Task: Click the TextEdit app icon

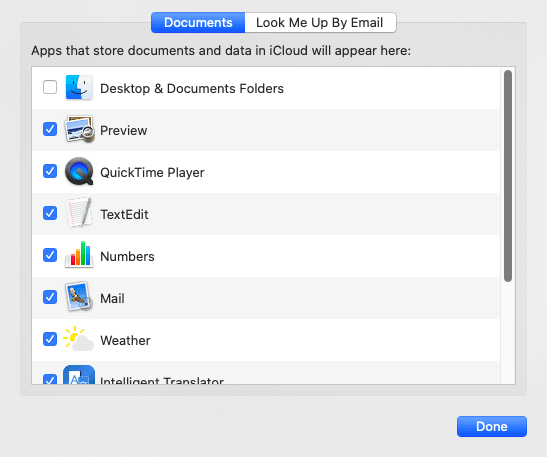Action: (79, 213)
